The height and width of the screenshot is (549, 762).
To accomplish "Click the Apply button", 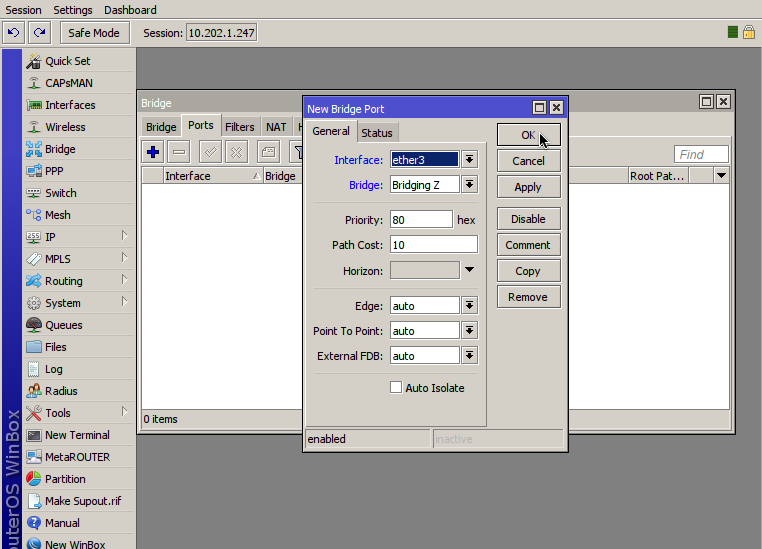I will (529, 187).
